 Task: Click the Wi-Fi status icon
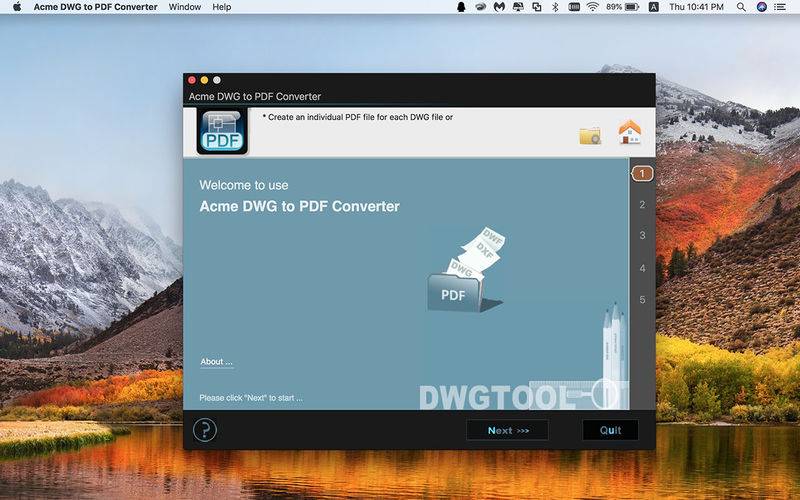(592, 7)
